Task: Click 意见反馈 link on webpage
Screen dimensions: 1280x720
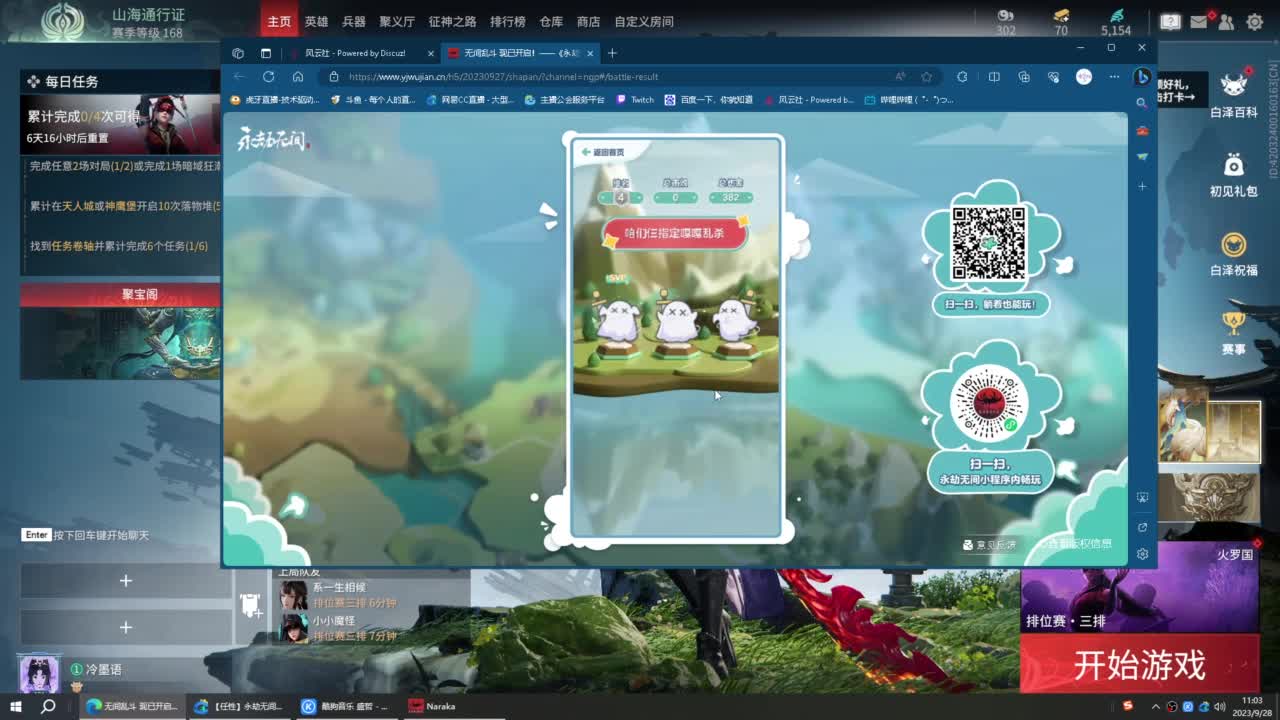Action: (x=989, y=545)
